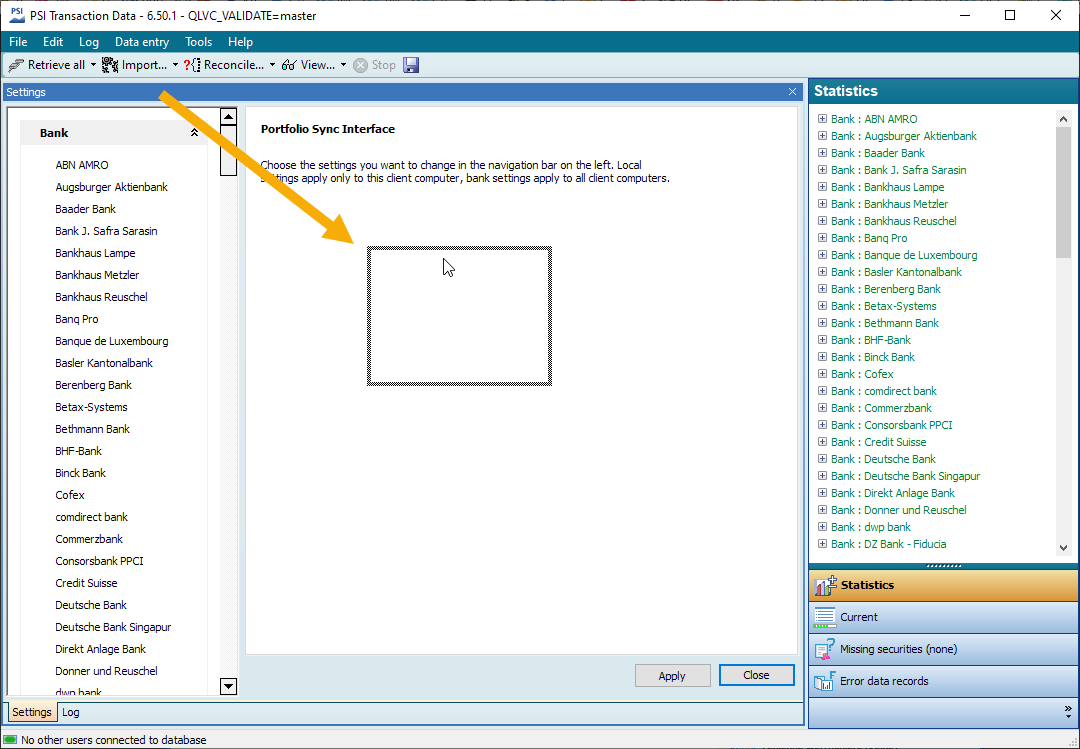Open the Data entry menu

pos(142,42)
